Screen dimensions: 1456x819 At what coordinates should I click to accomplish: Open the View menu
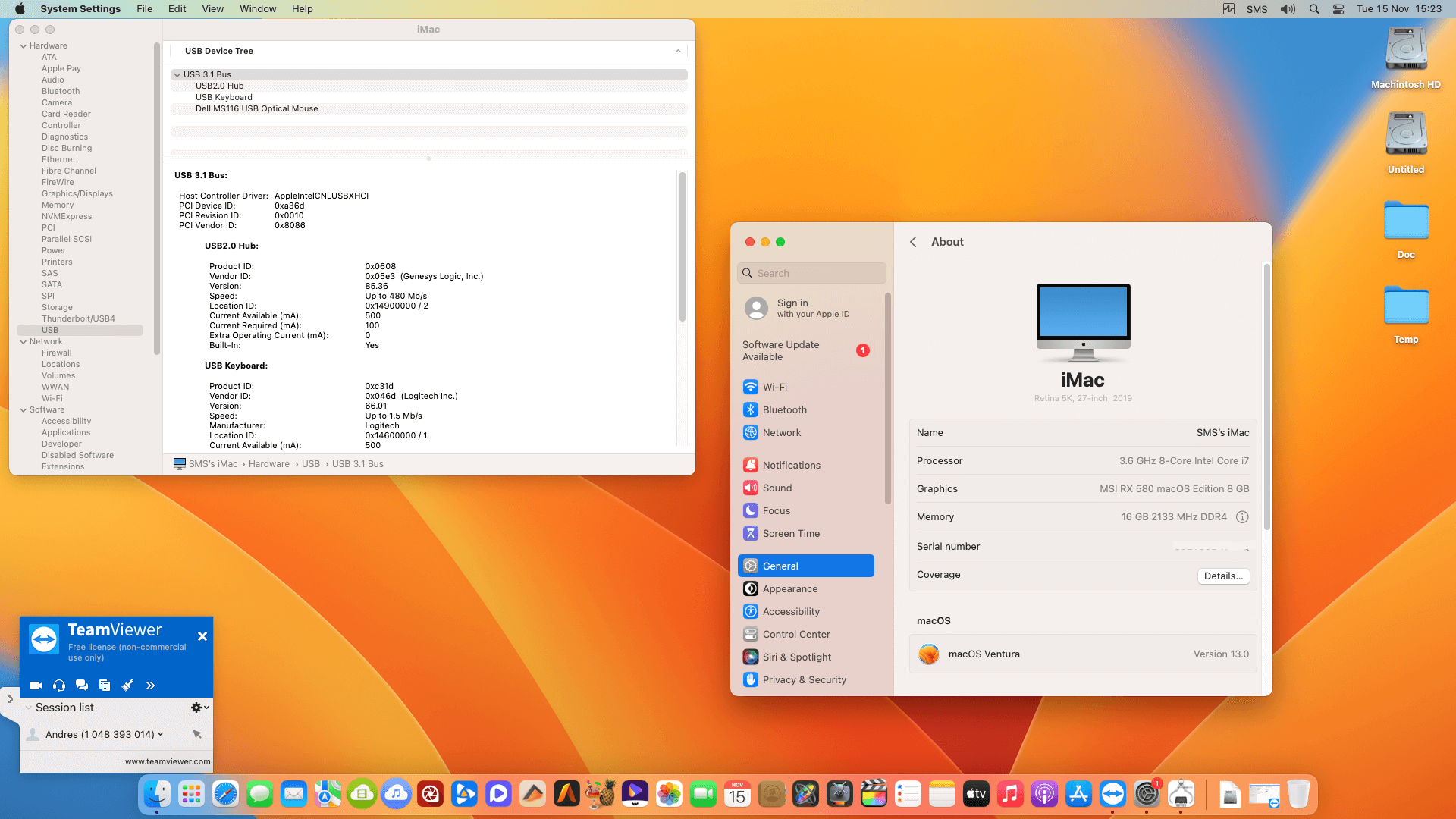pos(213,9)
